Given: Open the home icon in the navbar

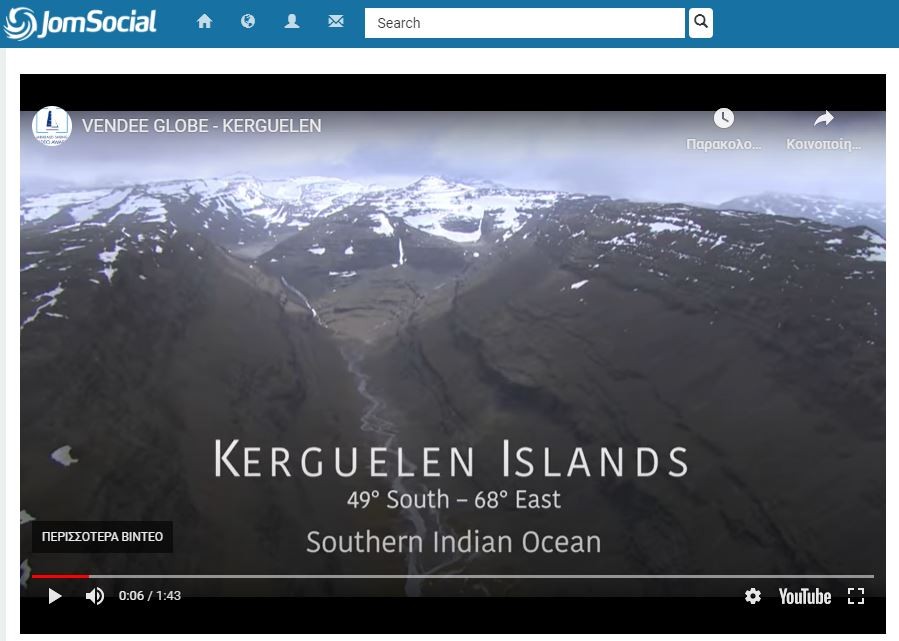Looking at the screenshot, I should click(x=205, y=22).
